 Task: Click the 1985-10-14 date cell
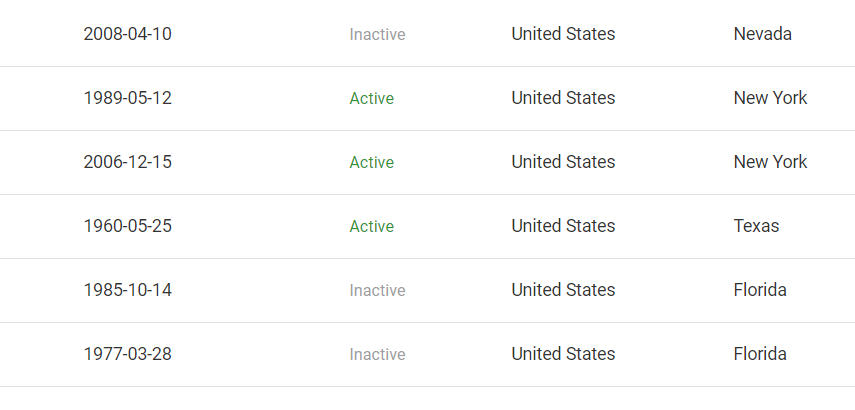[127, 290]
